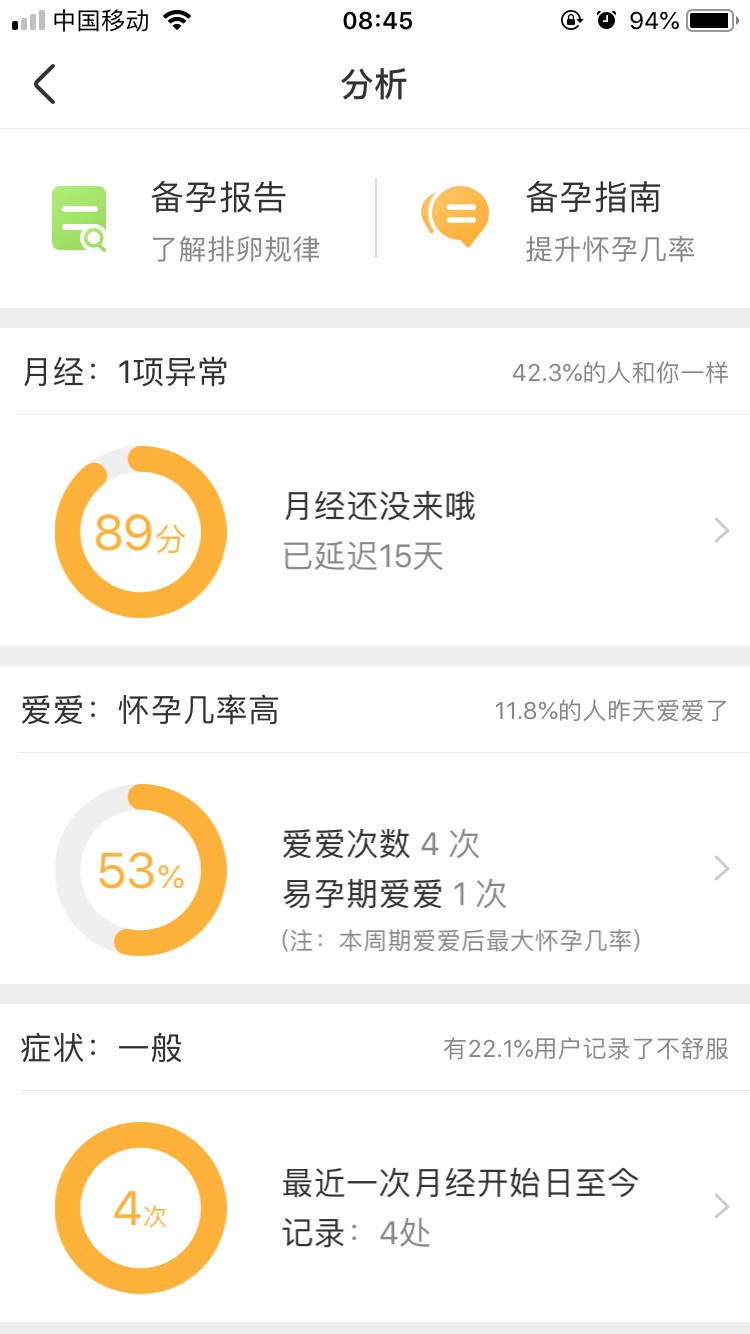The width and height of the screenshot is (750, 1334).
Task: Tap the battery icon in status bar
Action: tap(711, 20)
